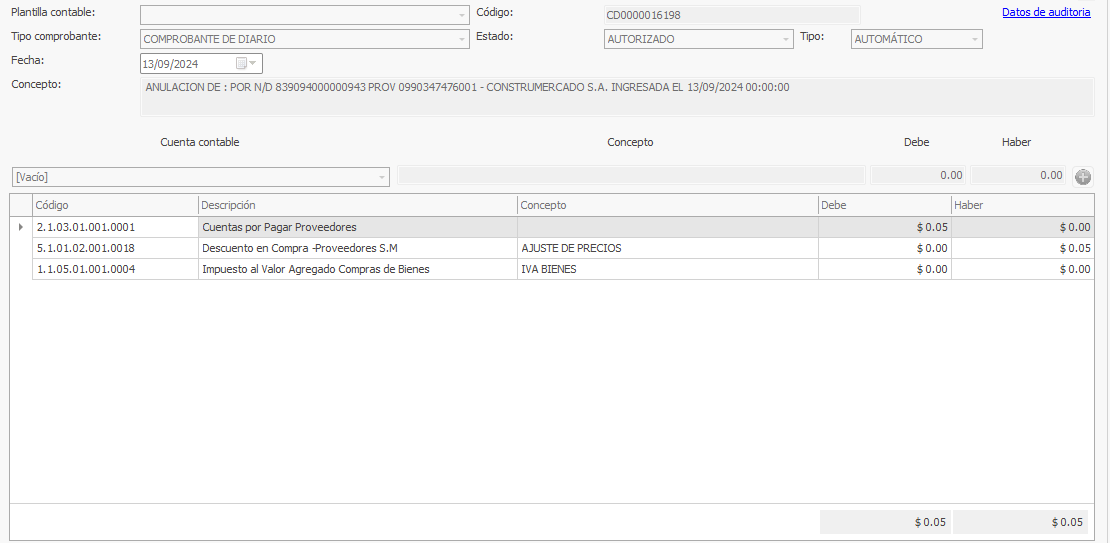Viewport: 1110px width, 543px height.
Task: Select the Descuento en Compra -Proveedores S.M row
Action: [x=356, y=248]
